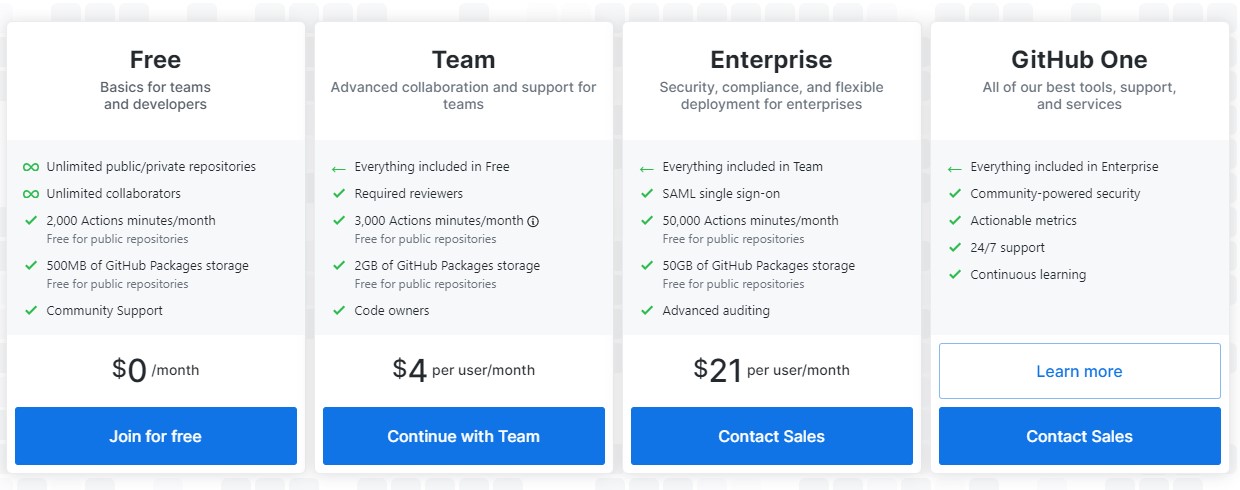The image size is (1240, 490).
Task: Click the arrow icon beside Everything included in Enterprise
Action: (955, 168)
